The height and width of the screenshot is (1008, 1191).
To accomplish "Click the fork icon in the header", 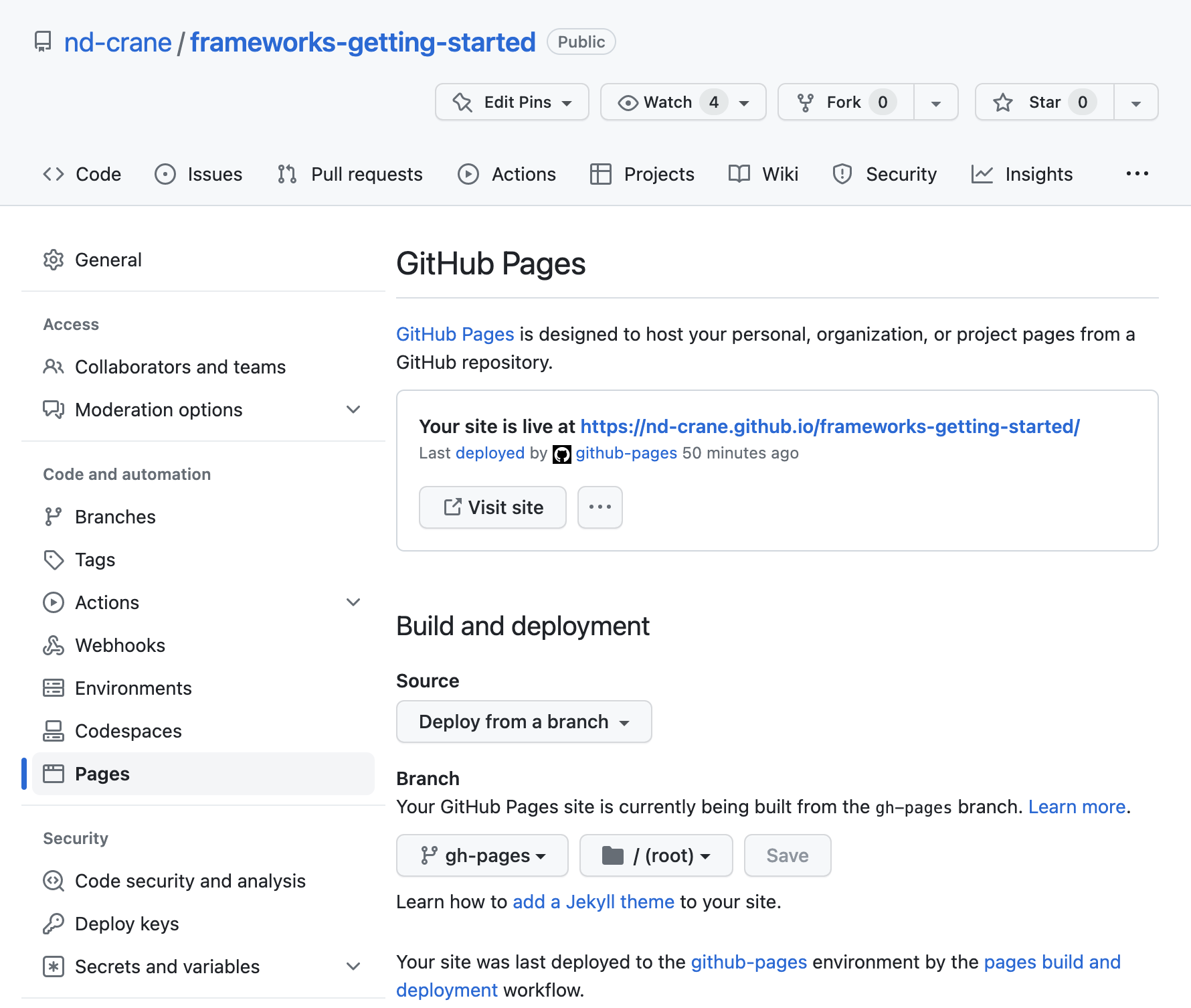I will click(x=806, y=102).
